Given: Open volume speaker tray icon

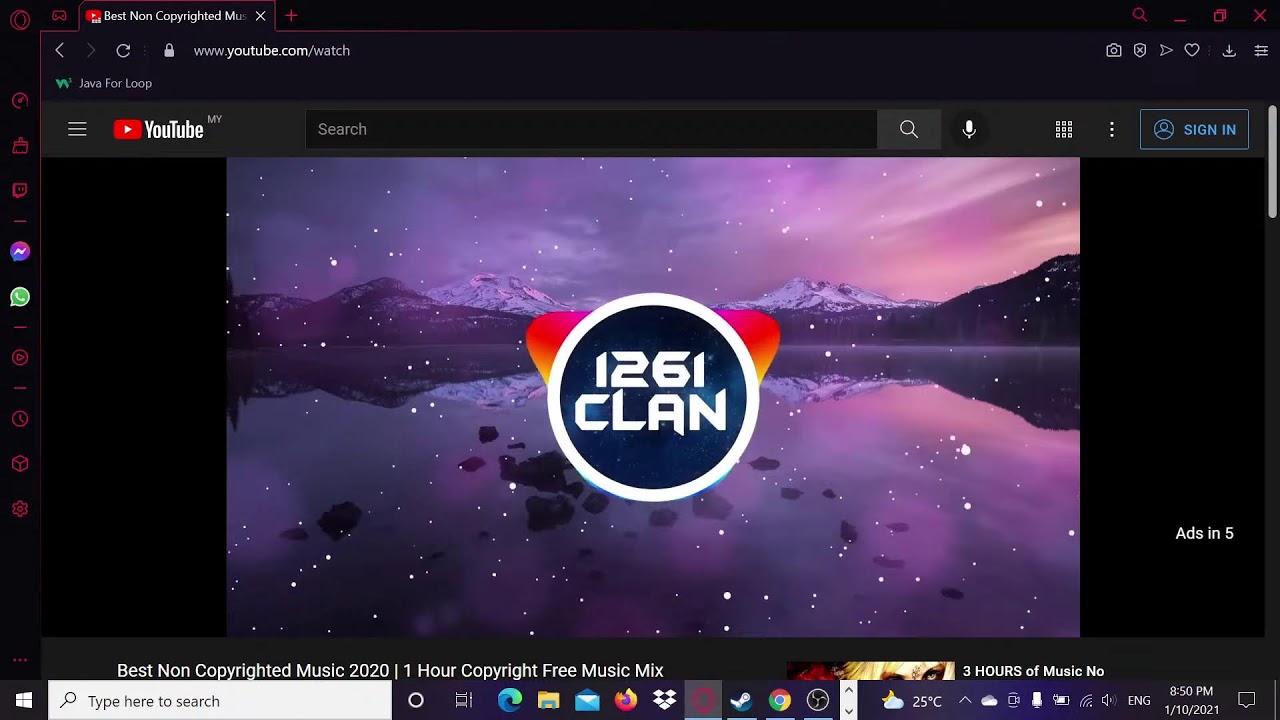Looking at the screenshot, I should pyautogui.click(x=1108, y=701).
